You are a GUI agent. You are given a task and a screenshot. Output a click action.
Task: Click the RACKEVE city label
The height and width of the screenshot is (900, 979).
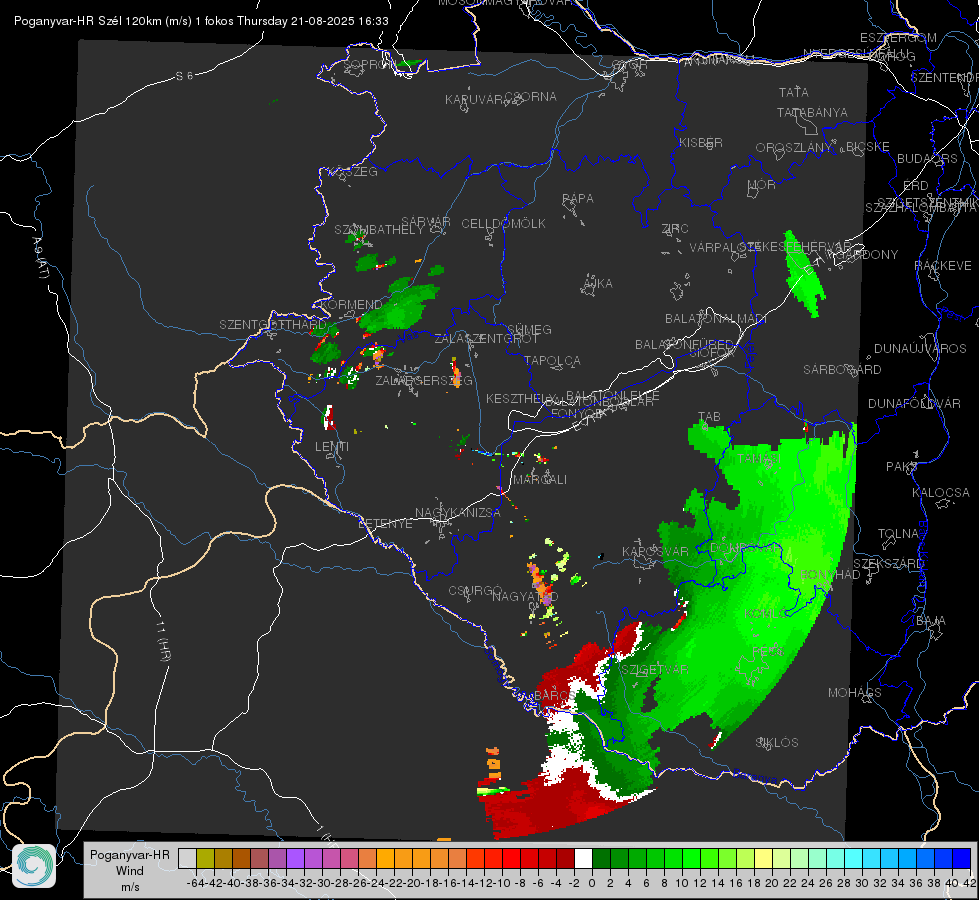(943, 266)
